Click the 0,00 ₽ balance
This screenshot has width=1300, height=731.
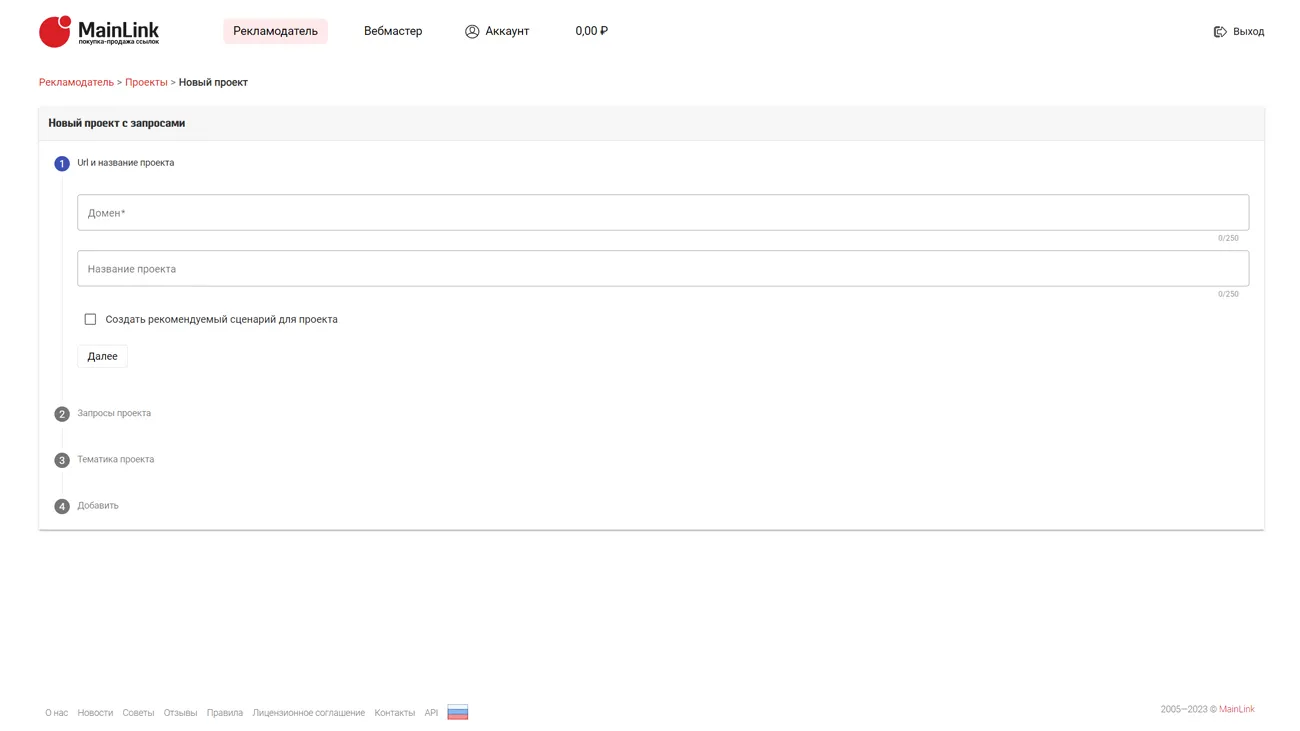(x=591, y=31)
